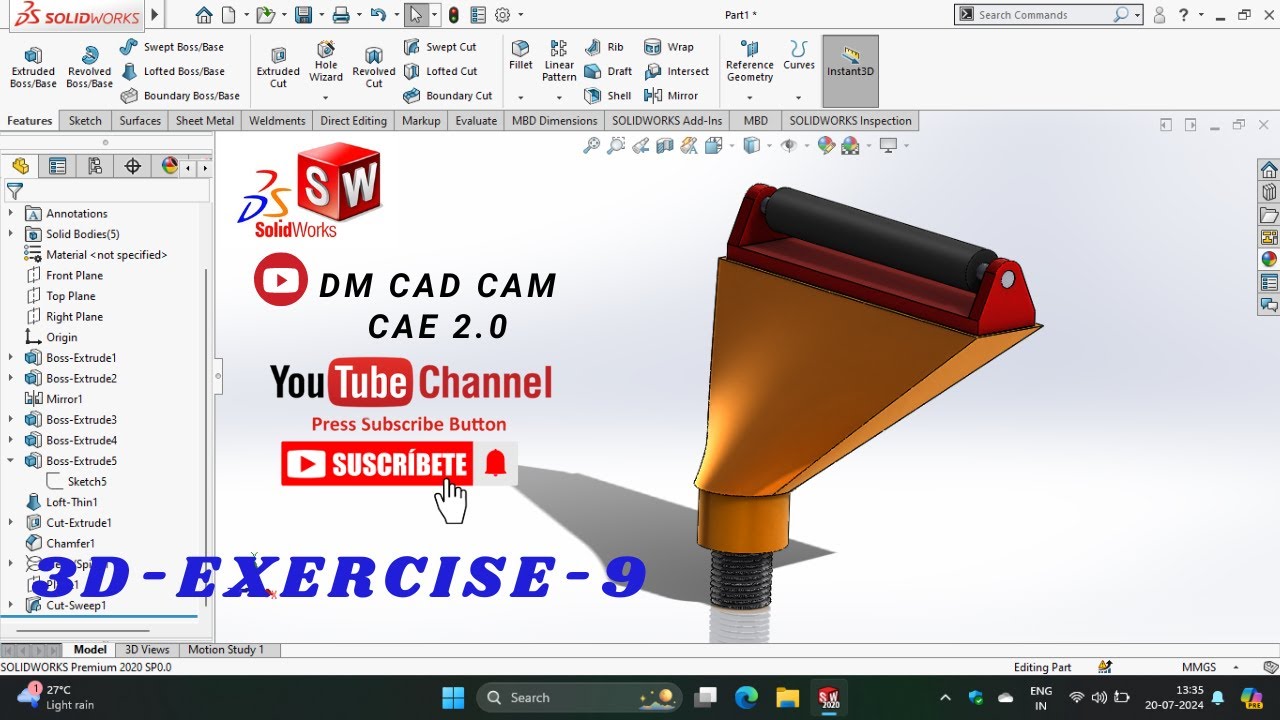Viewport: 1280px width, 720px height.
Task: Open Fillet dropdown arrow
Action: (x=520, y=98)
